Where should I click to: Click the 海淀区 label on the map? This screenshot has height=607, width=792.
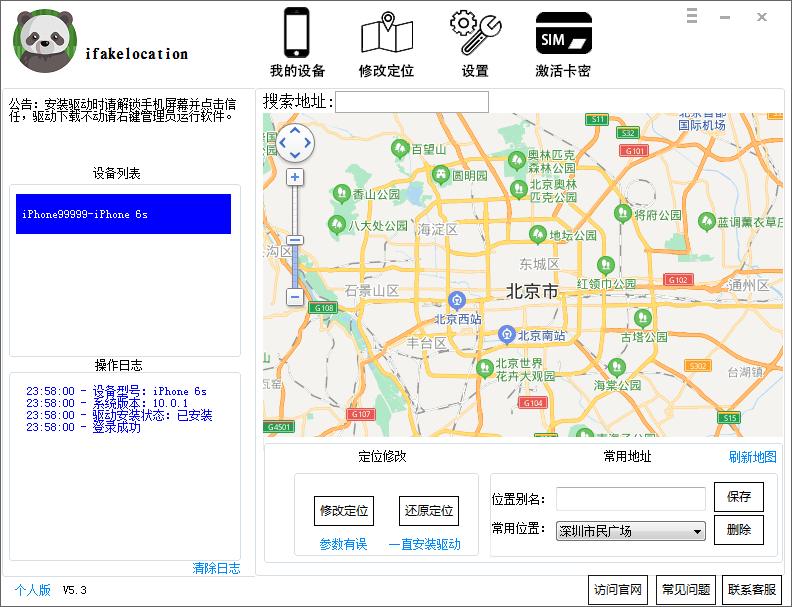pyautogui.click(x=437, y=230)
